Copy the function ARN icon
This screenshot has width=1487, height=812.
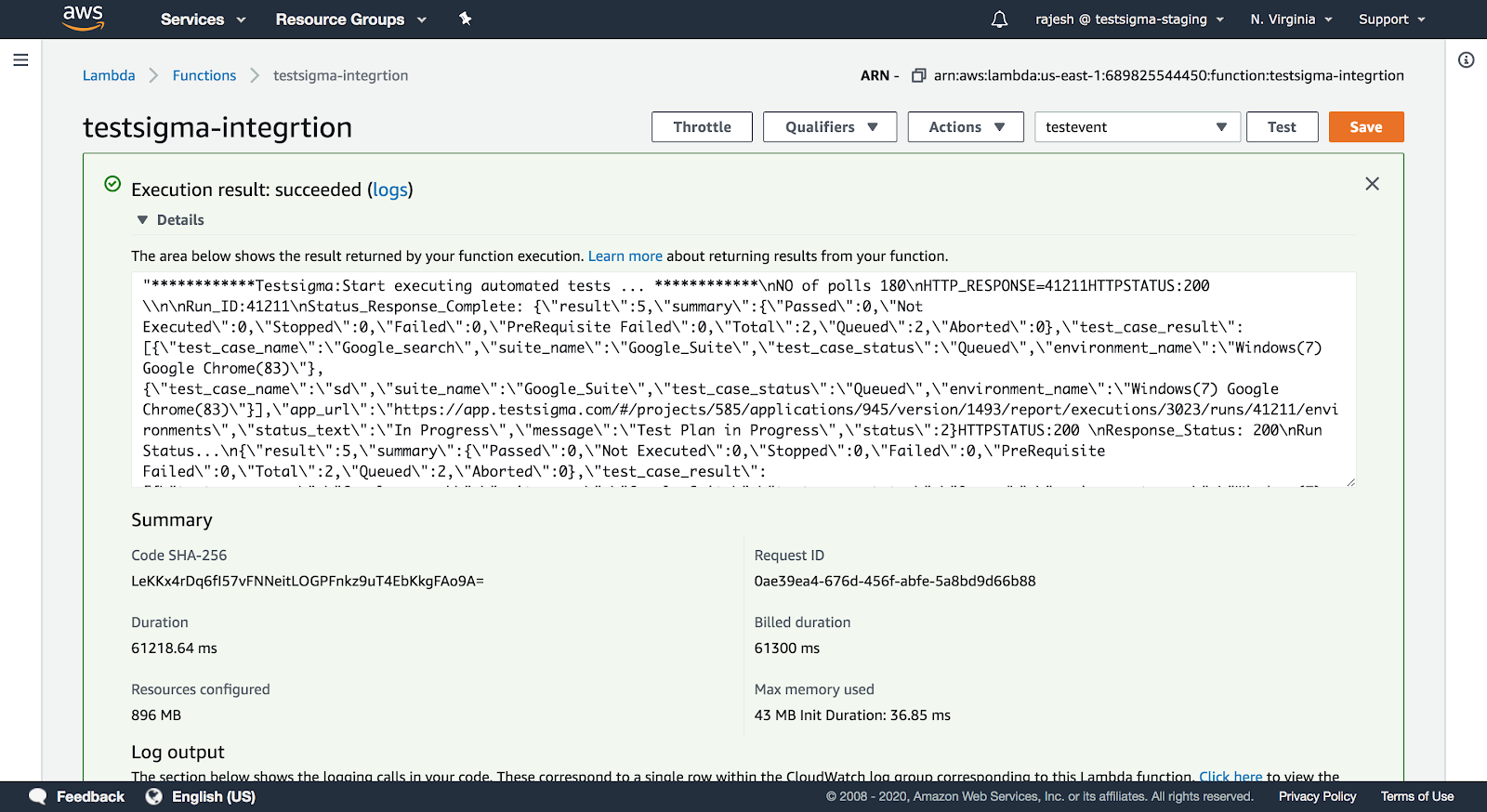(918, 75)
